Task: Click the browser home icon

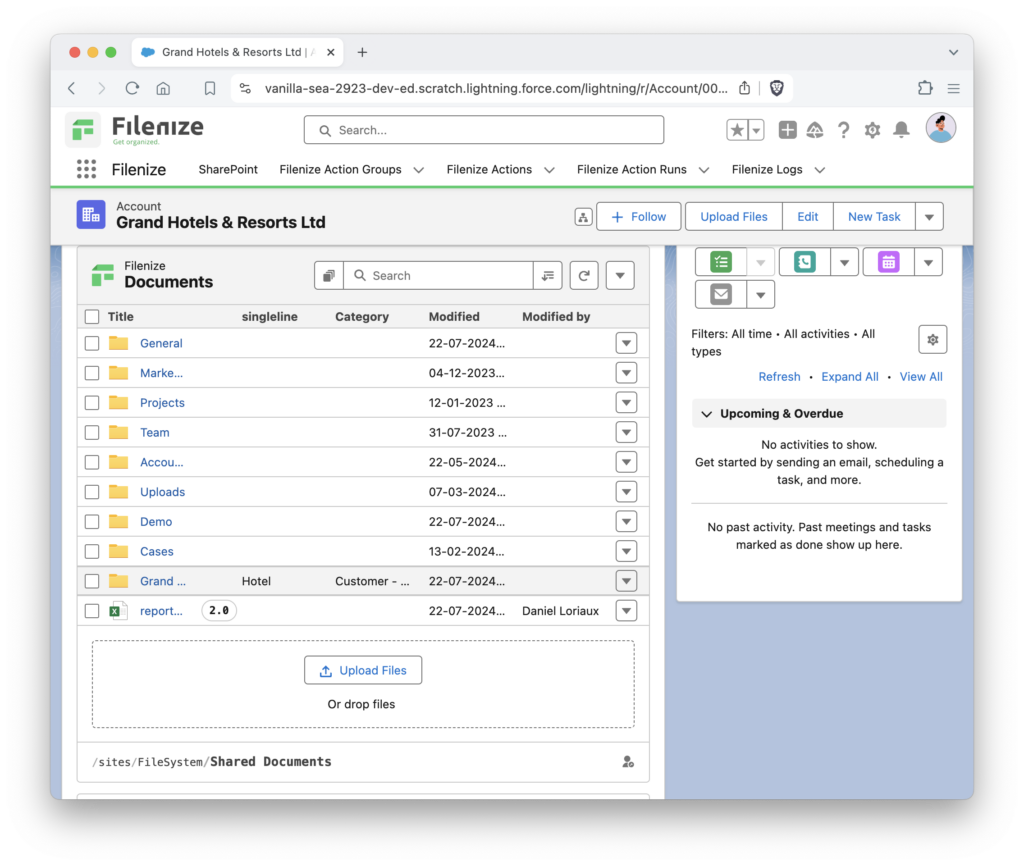Action: [x=163, y=88]
